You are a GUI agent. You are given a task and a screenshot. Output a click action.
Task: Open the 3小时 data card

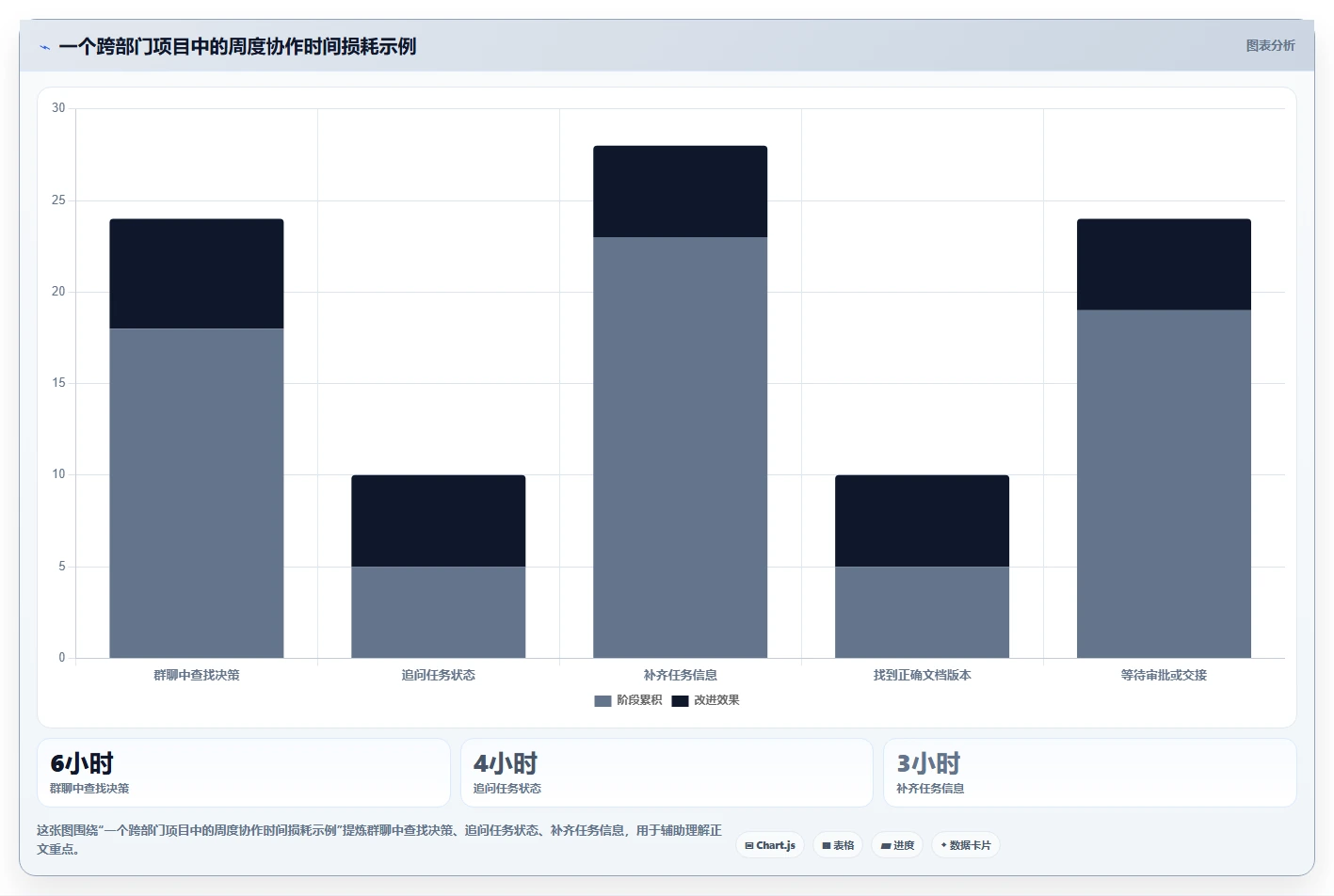[1090, 773]
